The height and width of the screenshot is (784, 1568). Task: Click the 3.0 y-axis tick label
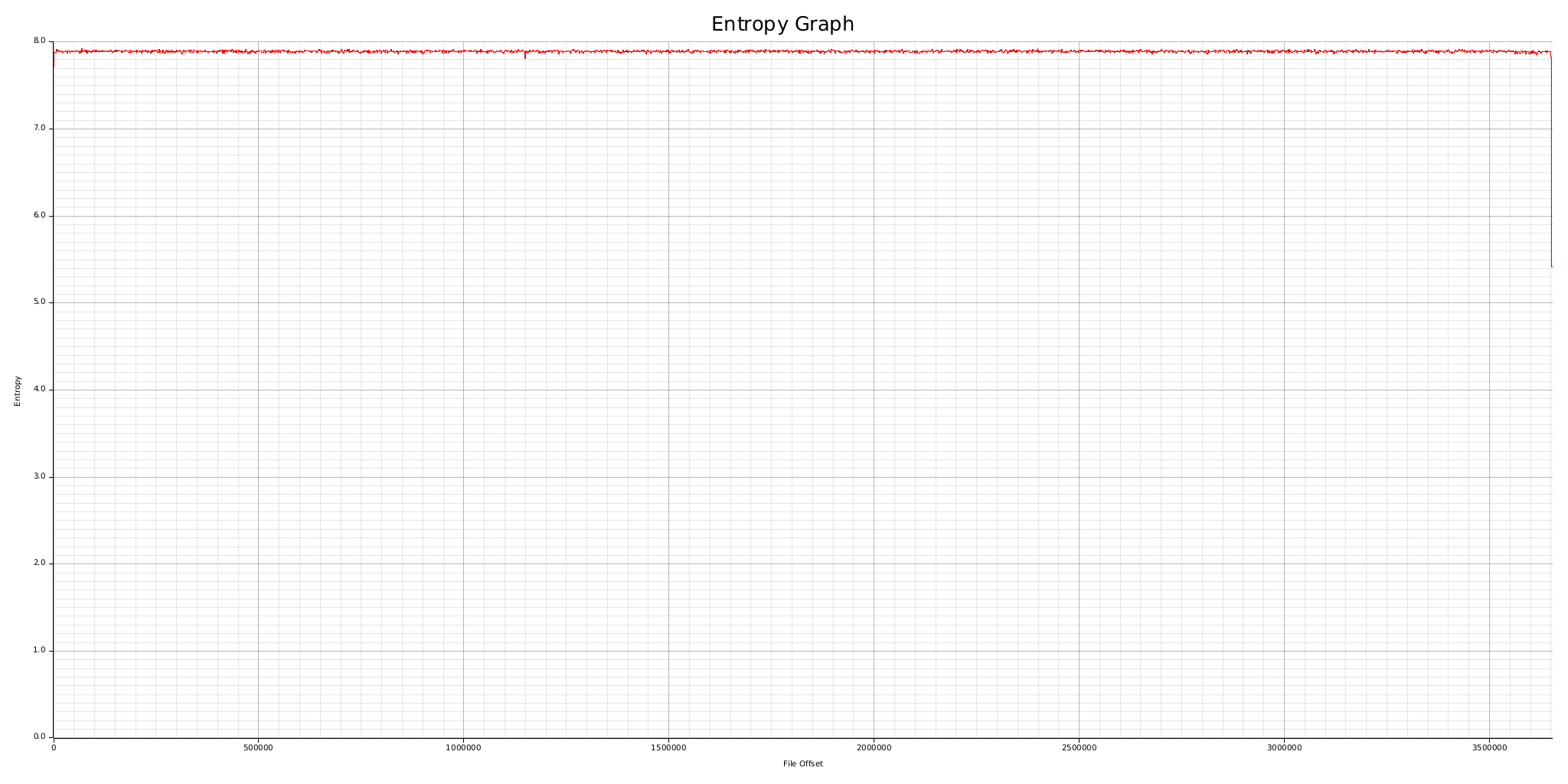[x=39, y=476]
